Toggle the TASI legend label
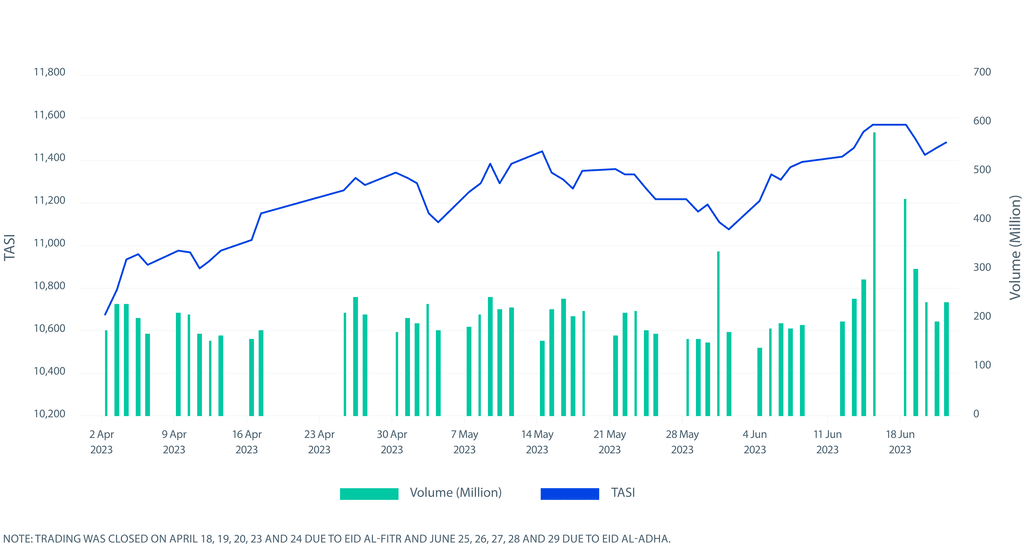 pos(623,493)
